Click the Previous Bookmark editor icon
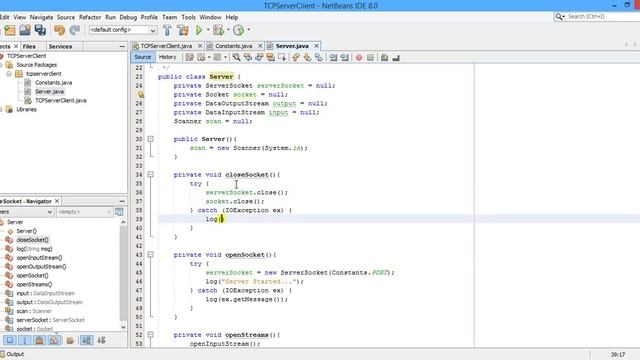The image size is (640, 360). tap(296, 58)
